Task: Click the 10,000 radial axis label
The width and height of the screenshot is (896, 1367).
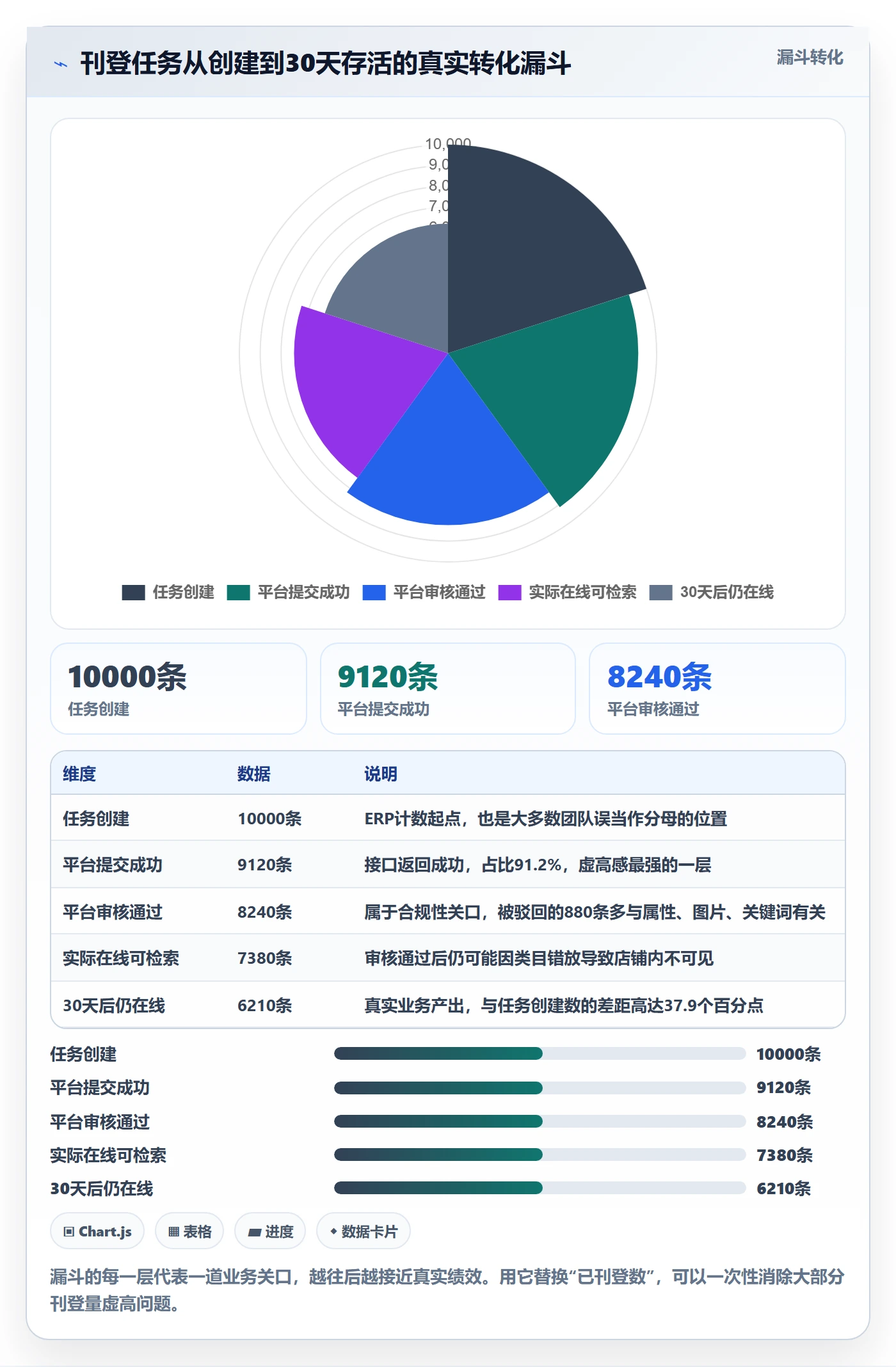Action: (448, 143)
